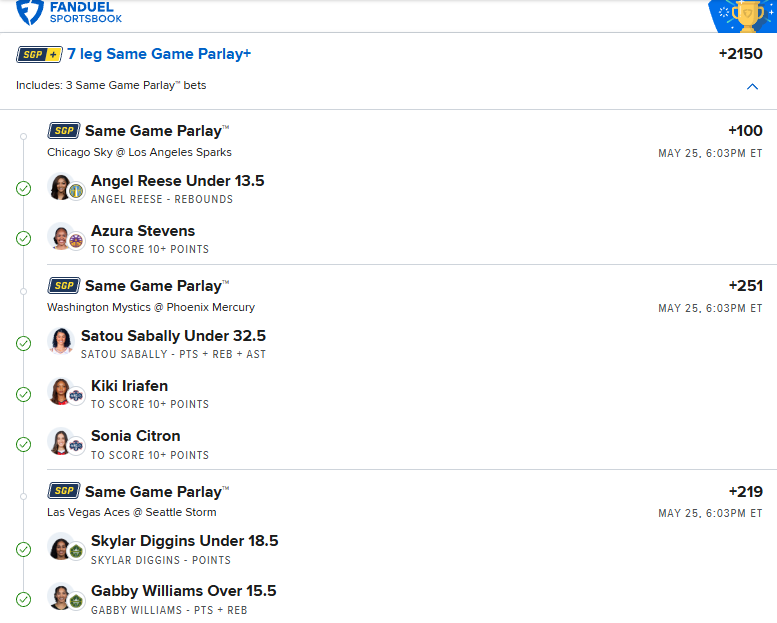The image size is (777, 623).
Task: Click 'Angel Reese Under 13.5' selection
Action: [x=177, y=181]
